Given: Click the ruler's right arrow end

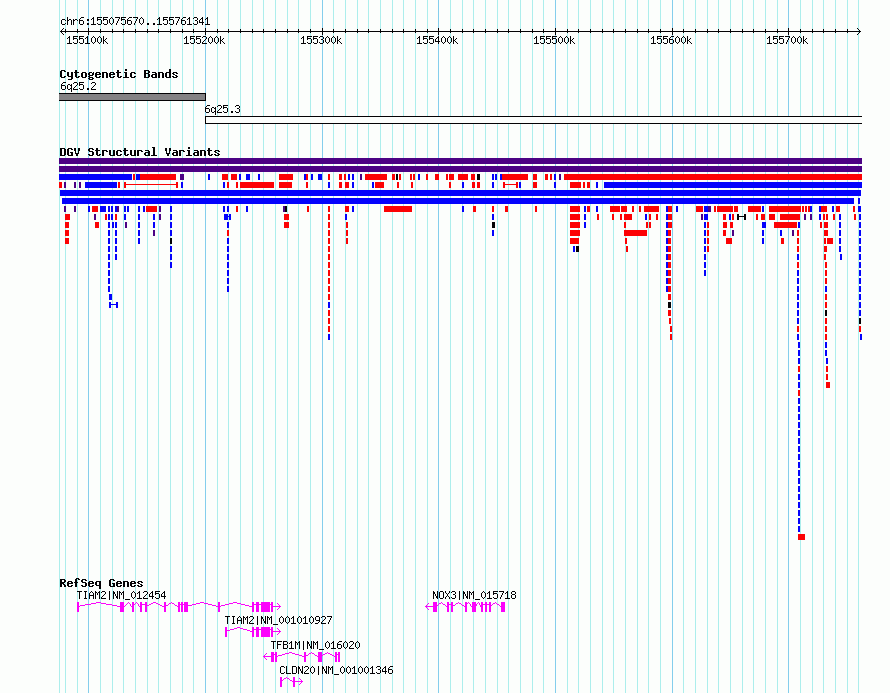Looking at the screenshot, I should click(859, 32).
